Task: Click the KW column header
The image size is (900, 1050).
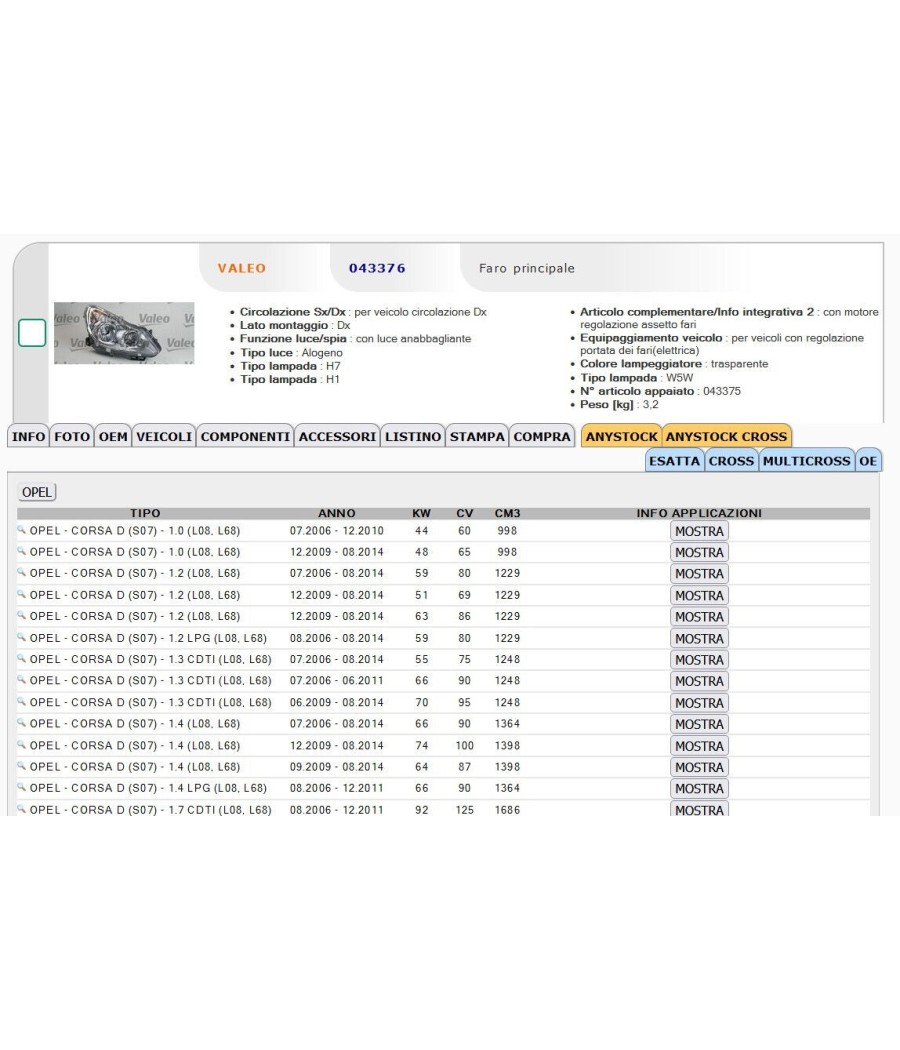Action: 421,513
